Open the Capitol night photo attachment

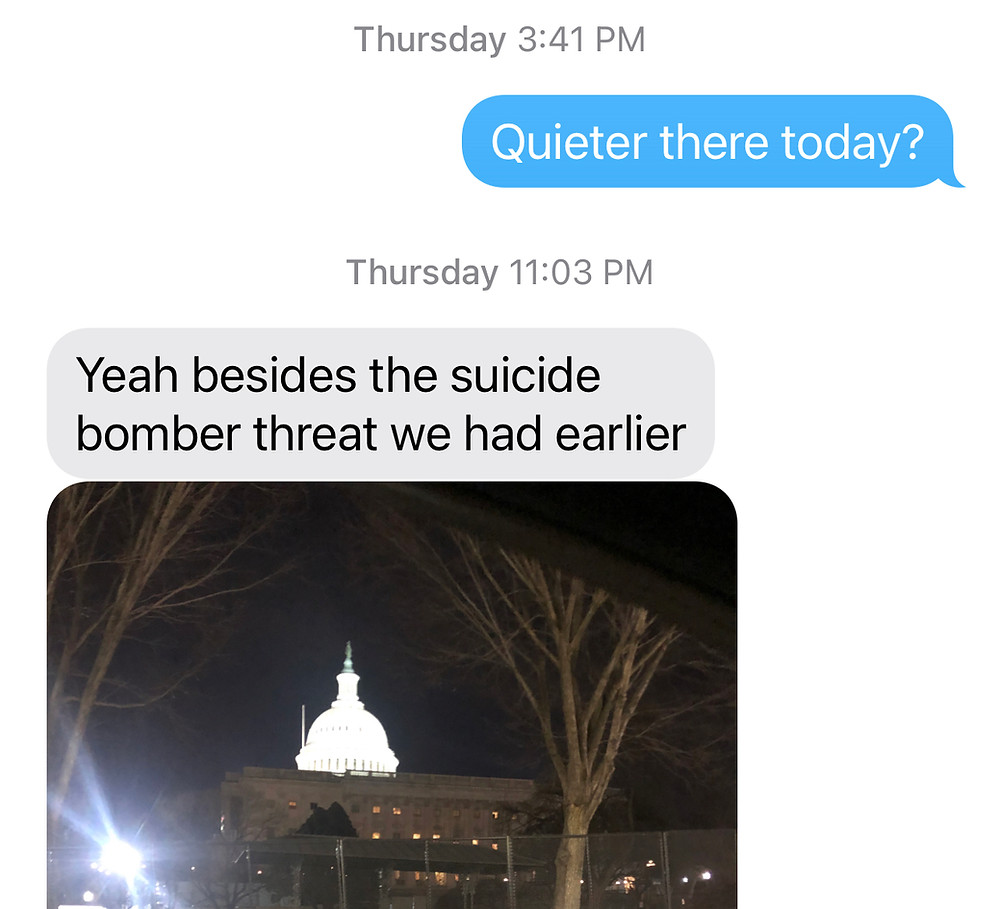point(392,695)
